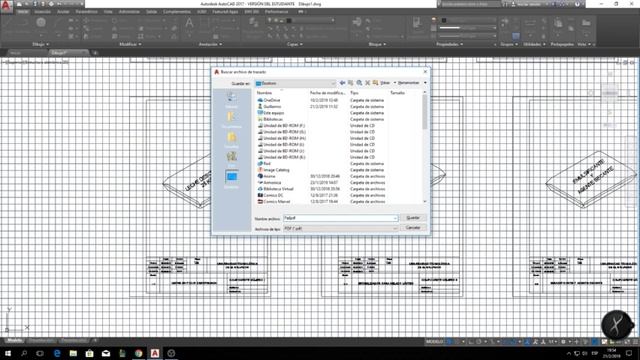Click the Insert block icon in Bloque panel
Image resolution: width=640 pixels, height=360 pixels.
[x=357, y=22]
